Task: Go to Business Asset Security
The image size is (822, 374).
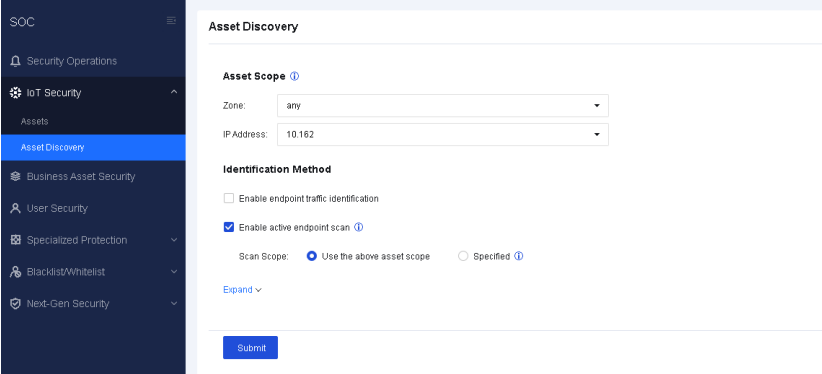Action: pos(93,177)
